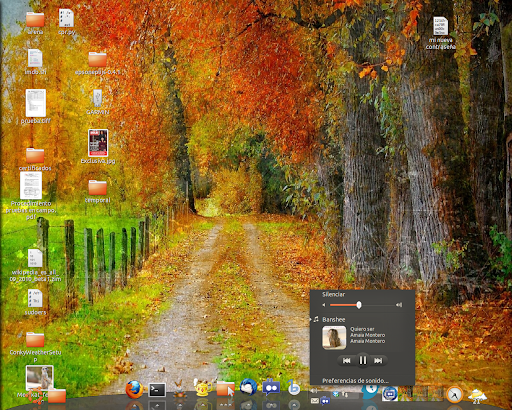Launch Banshee from the dock

coord(294,387)
